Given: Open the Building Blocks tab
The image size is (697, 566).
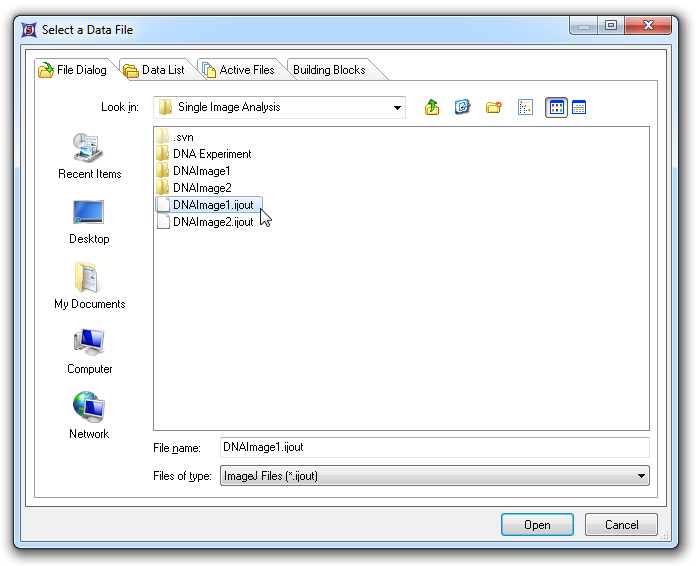Looking at the screenshot, I should [329, 70].
